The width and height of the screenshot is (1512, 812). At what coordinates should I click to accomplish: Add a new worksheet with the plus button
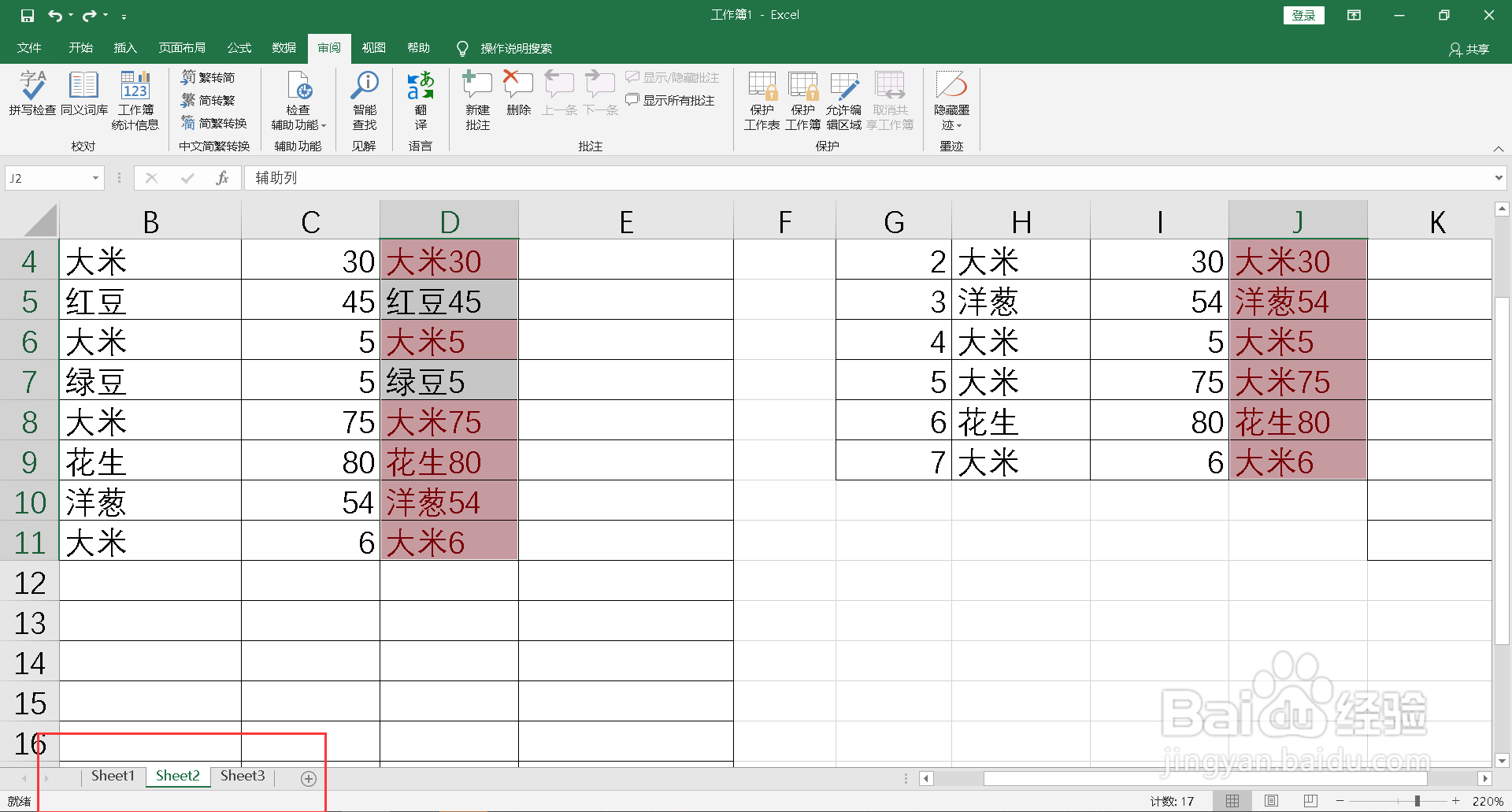pyautogui.click(x=307, y=778)
